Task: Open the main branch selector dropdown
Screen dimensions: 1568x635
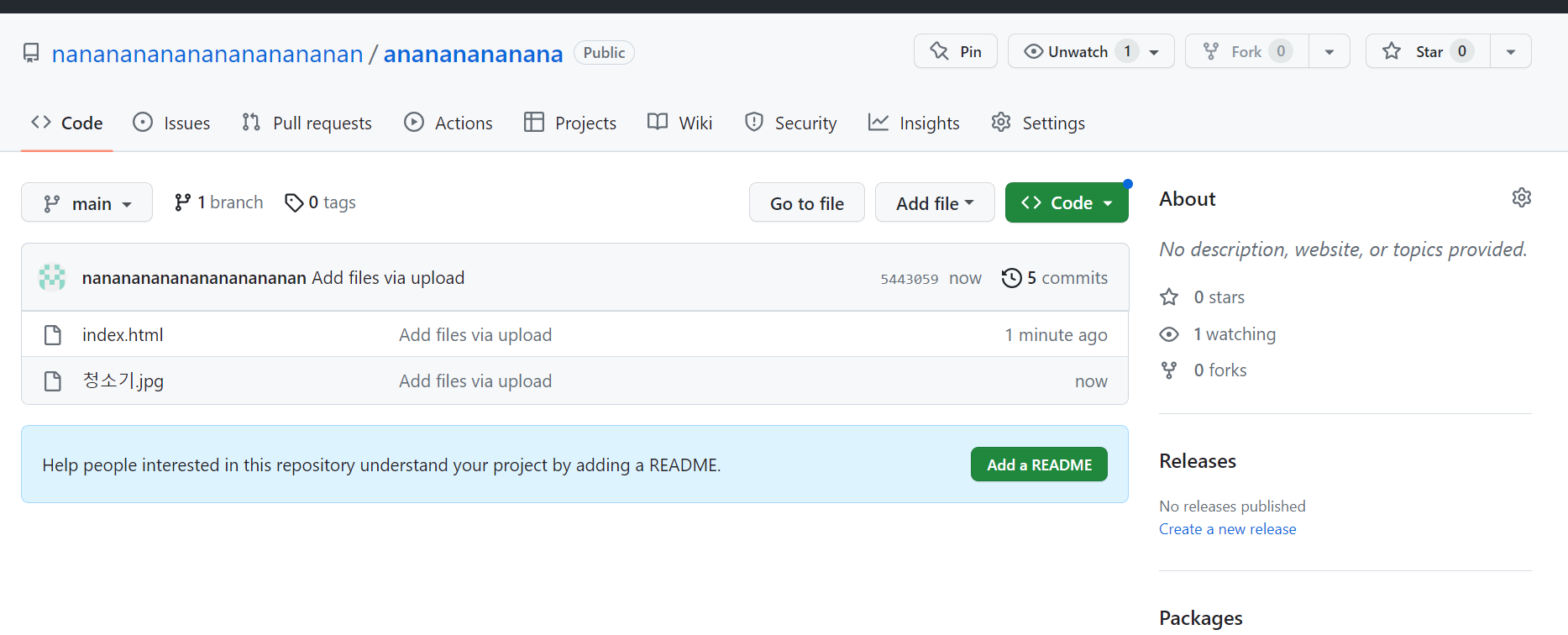Action: click(87, 202)
